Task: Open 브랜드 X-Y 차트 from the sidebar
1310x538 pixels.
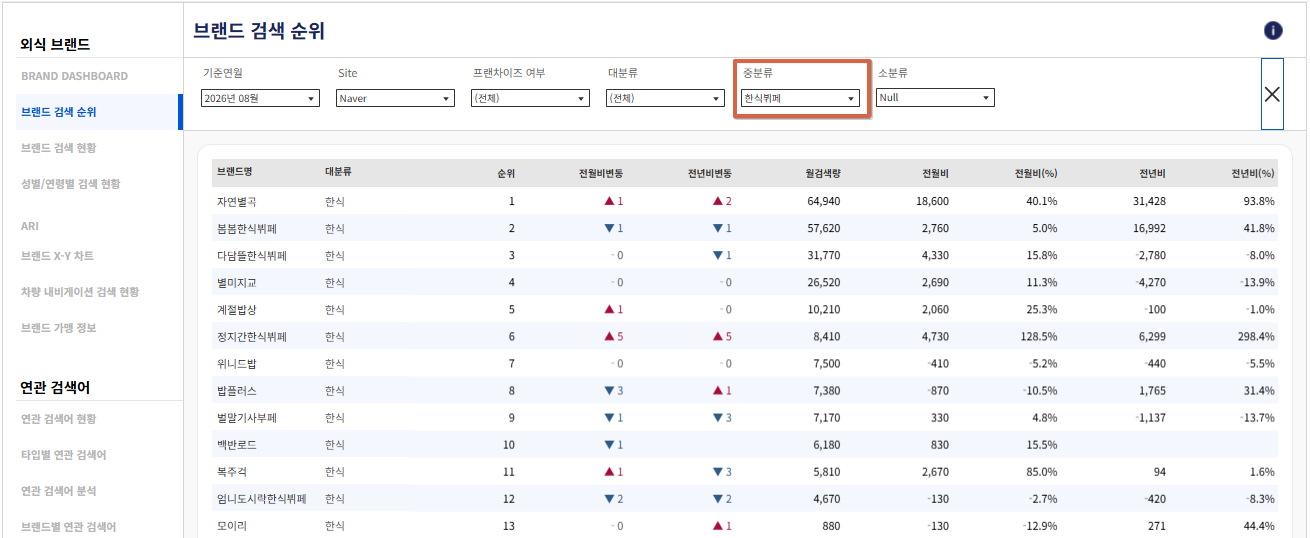Action: (x=57, y=256)
